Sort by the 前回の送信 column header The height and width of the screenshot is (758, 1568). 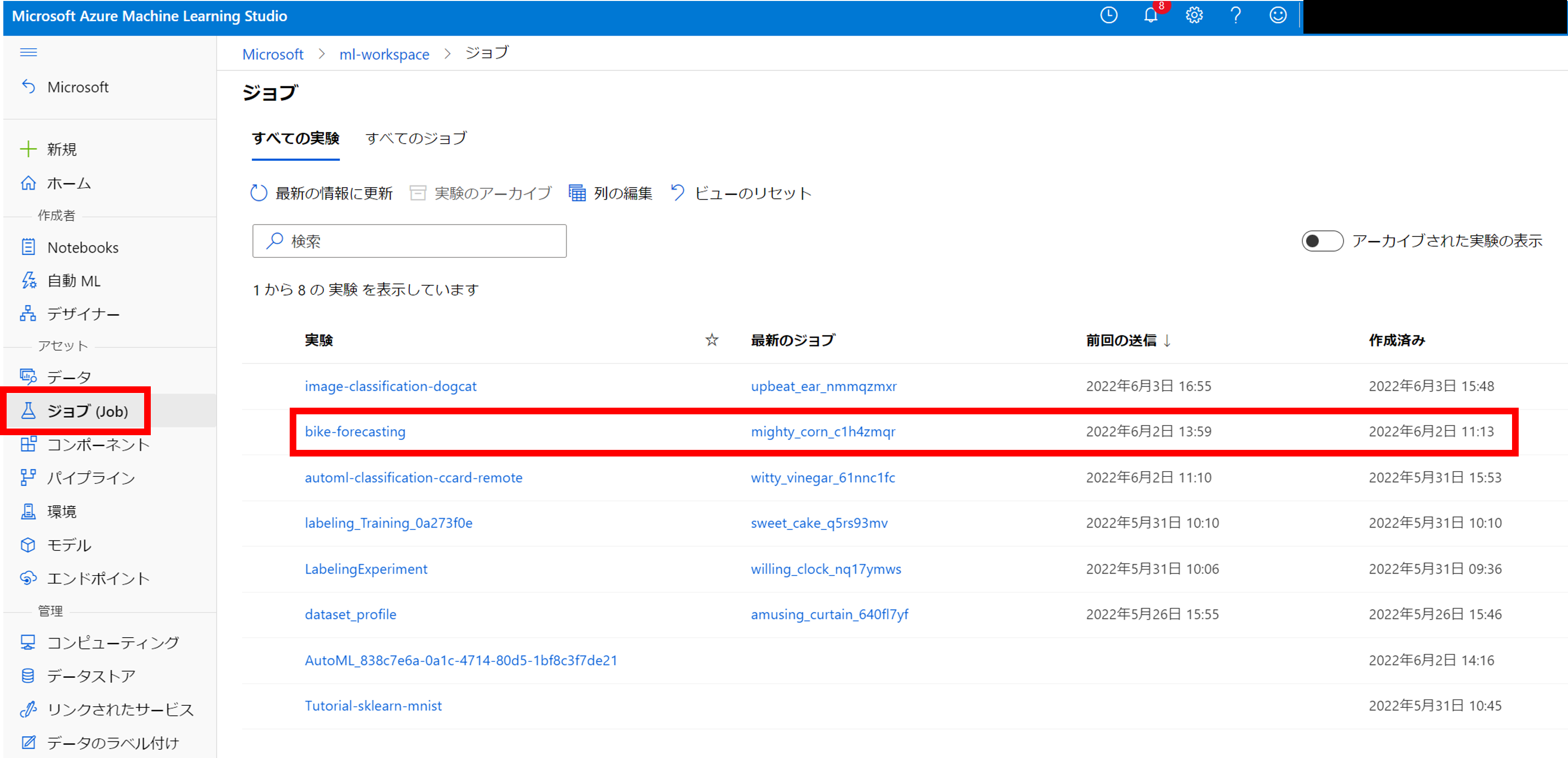tap(1121, 340)
